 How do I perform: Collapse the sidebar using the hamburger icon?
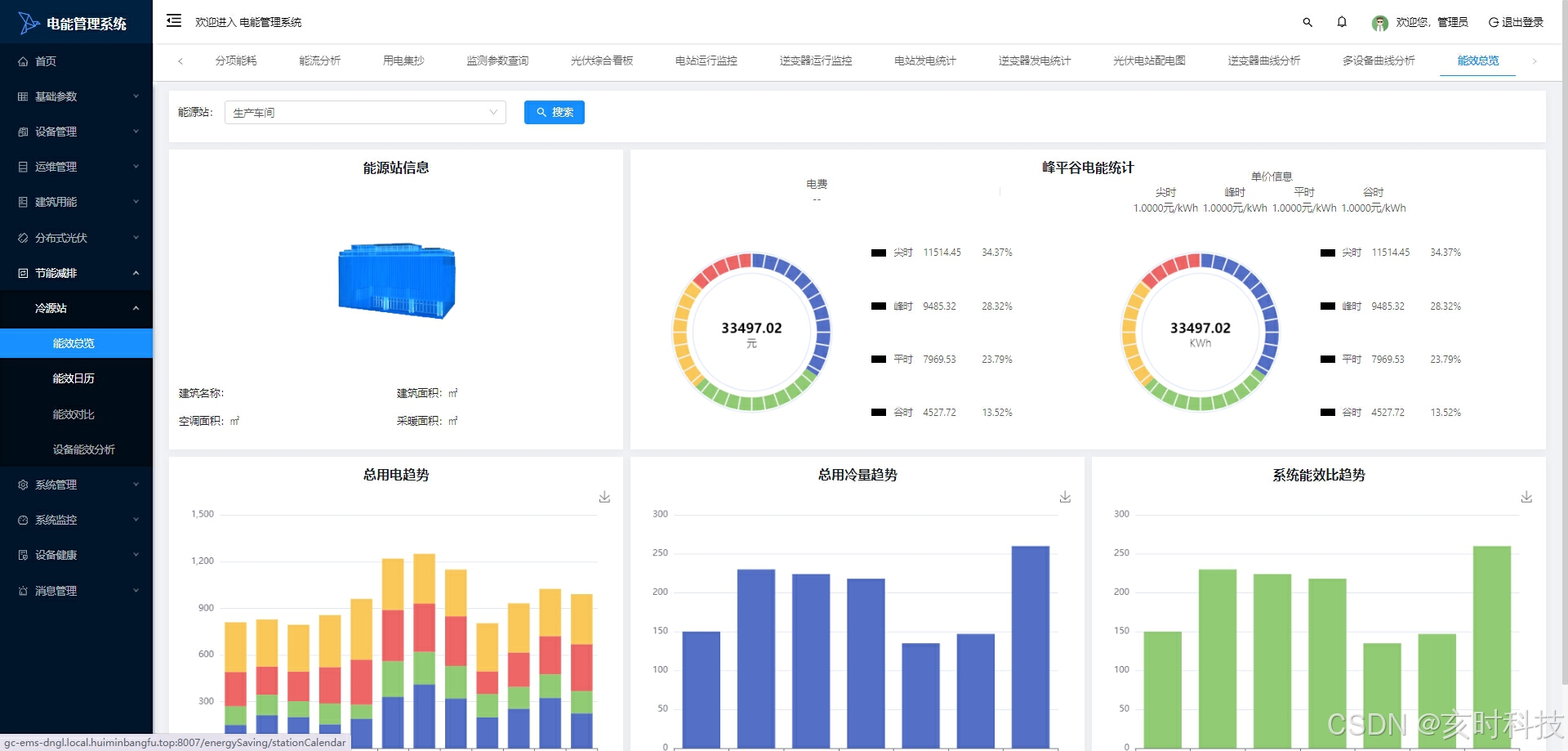pos(172,21)
